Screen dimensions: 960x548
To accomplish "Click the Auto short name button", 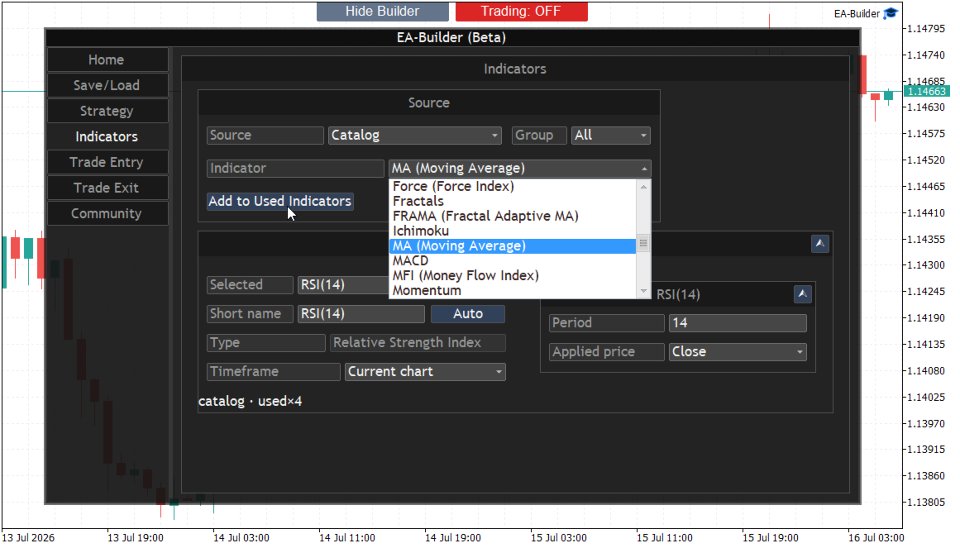I will tap(468, 313).
